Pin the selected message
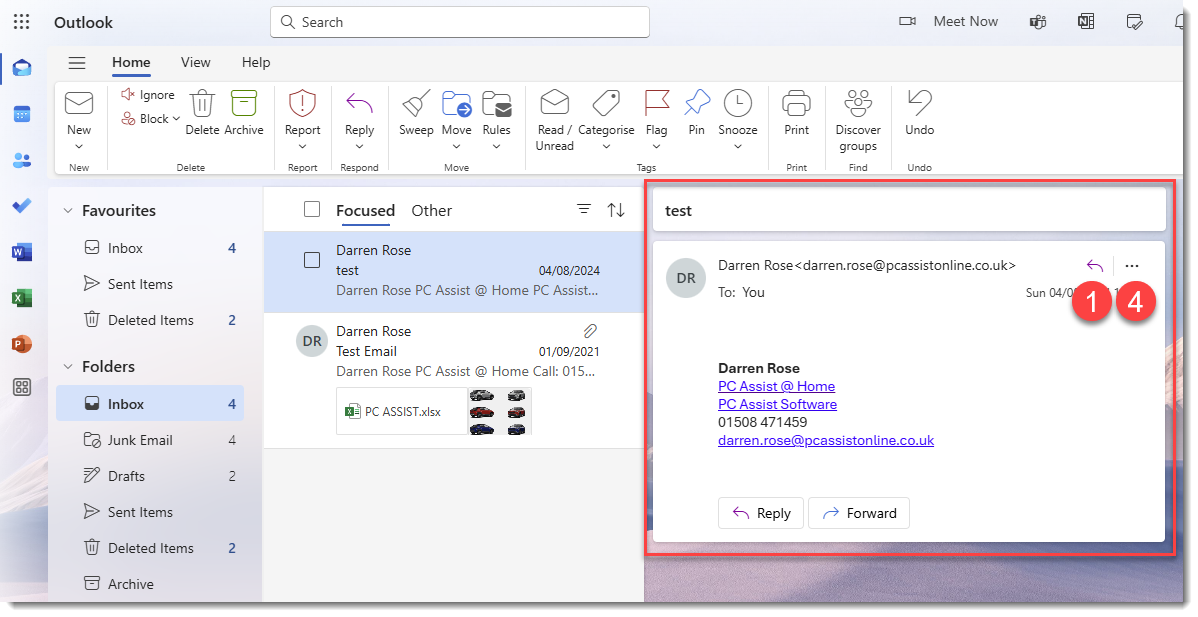This screenshot has height=617, width=1198. (696, 104)
